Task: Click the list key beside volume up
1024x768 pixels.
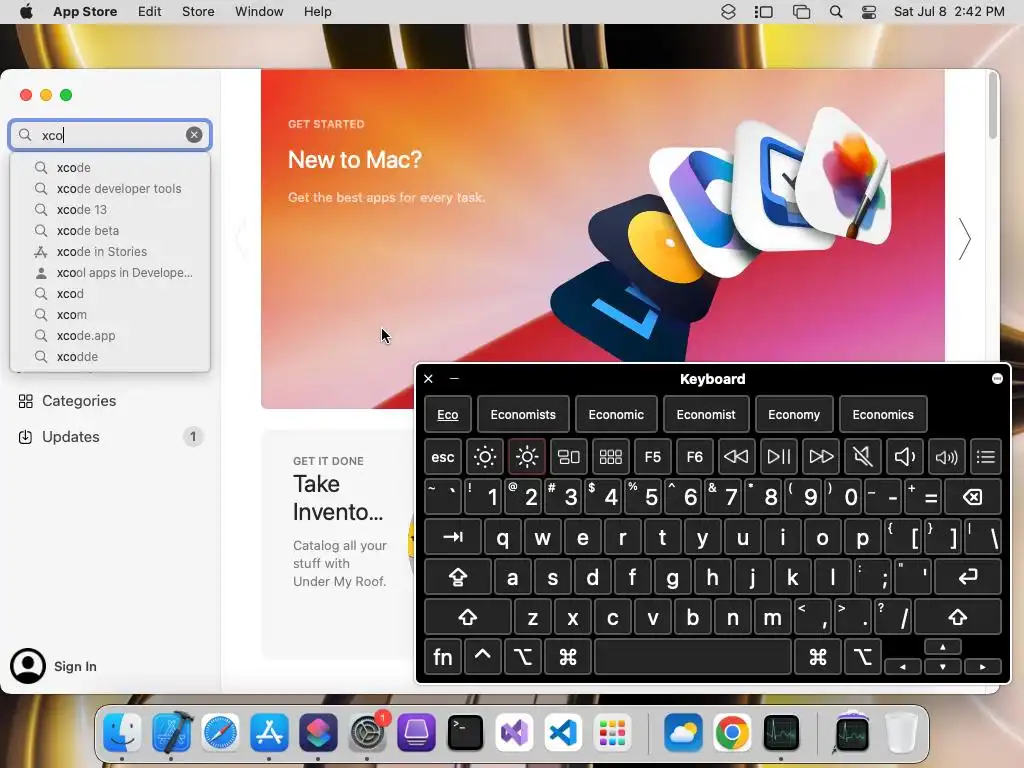Action: pyautogui.click(x=985, y=456)
